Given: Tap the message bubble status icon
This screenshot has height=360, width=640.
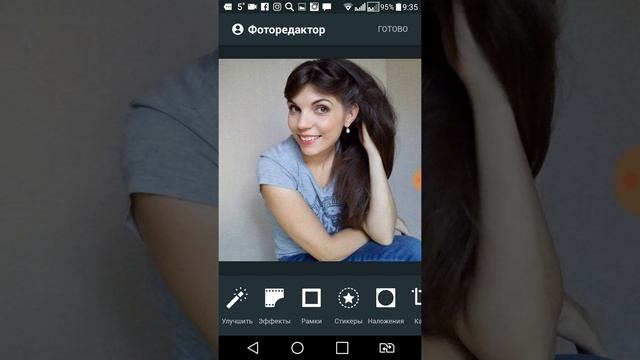Looking at the screenshot, I should coord(327,7).
